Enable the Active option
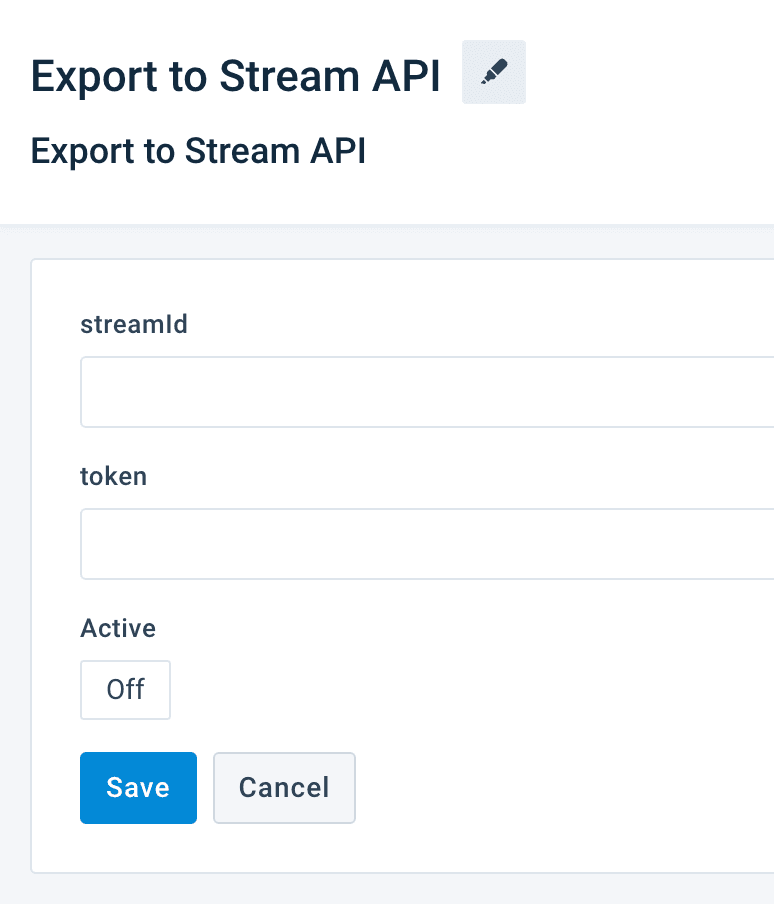Viewport: 774px width, 904px height. pos(126,690)
